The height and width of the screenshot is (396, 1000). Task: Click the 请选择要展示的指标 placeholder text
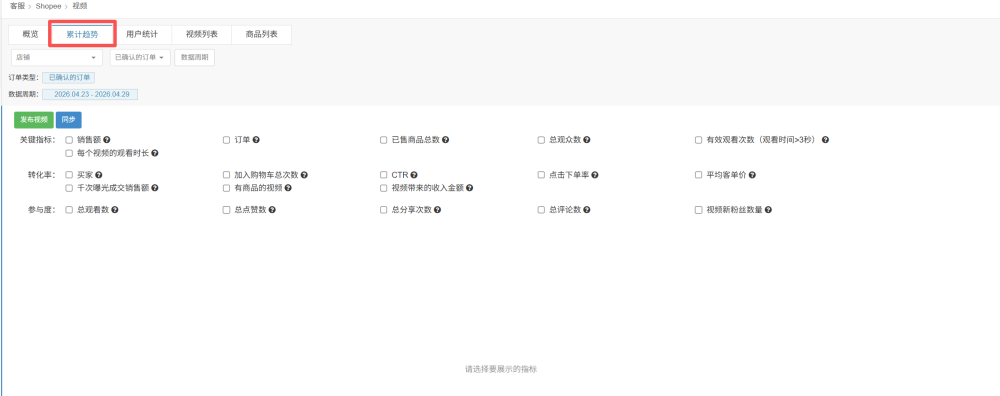501,369
